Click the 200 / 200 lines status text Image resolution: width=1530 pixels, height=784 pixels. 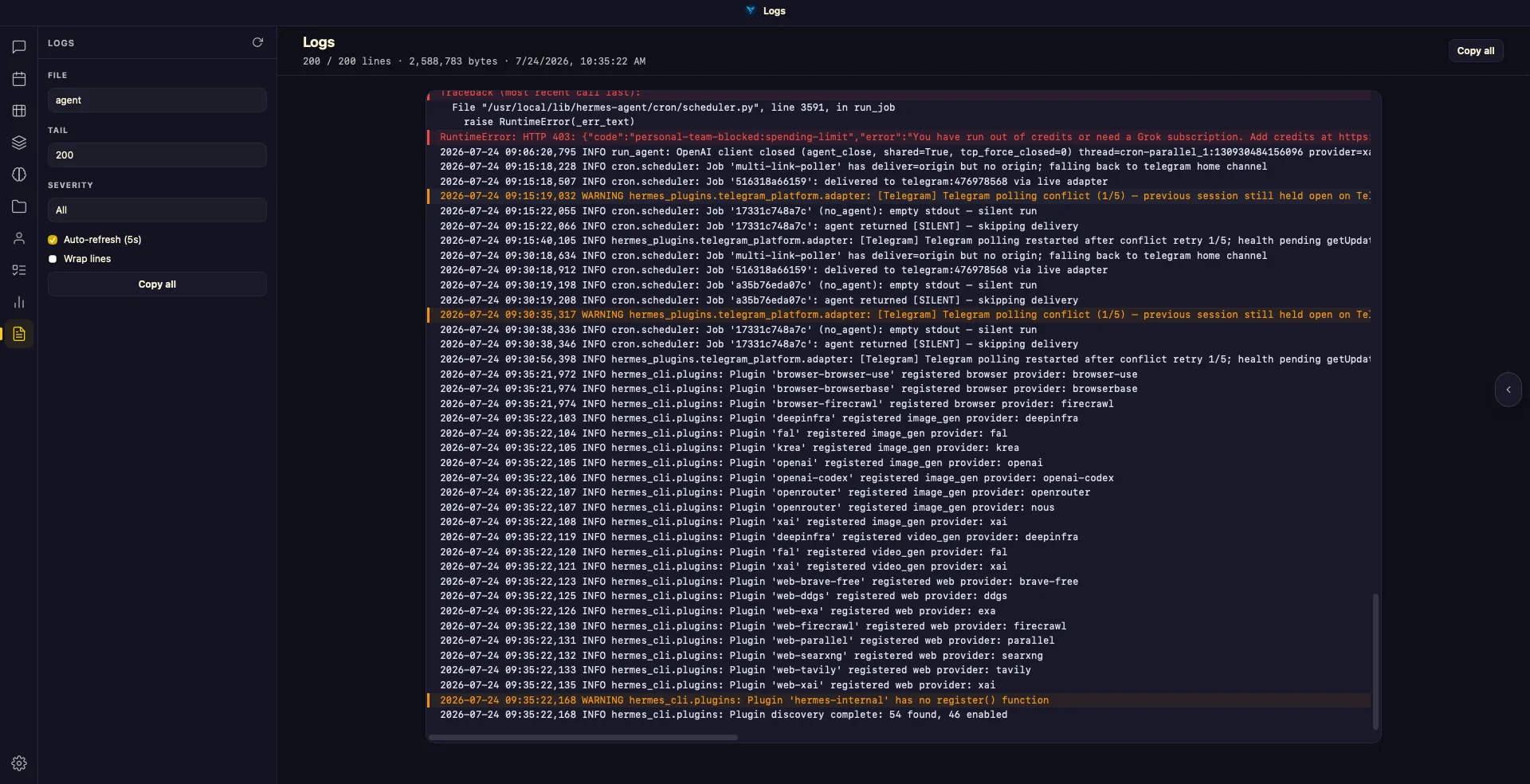347,61
